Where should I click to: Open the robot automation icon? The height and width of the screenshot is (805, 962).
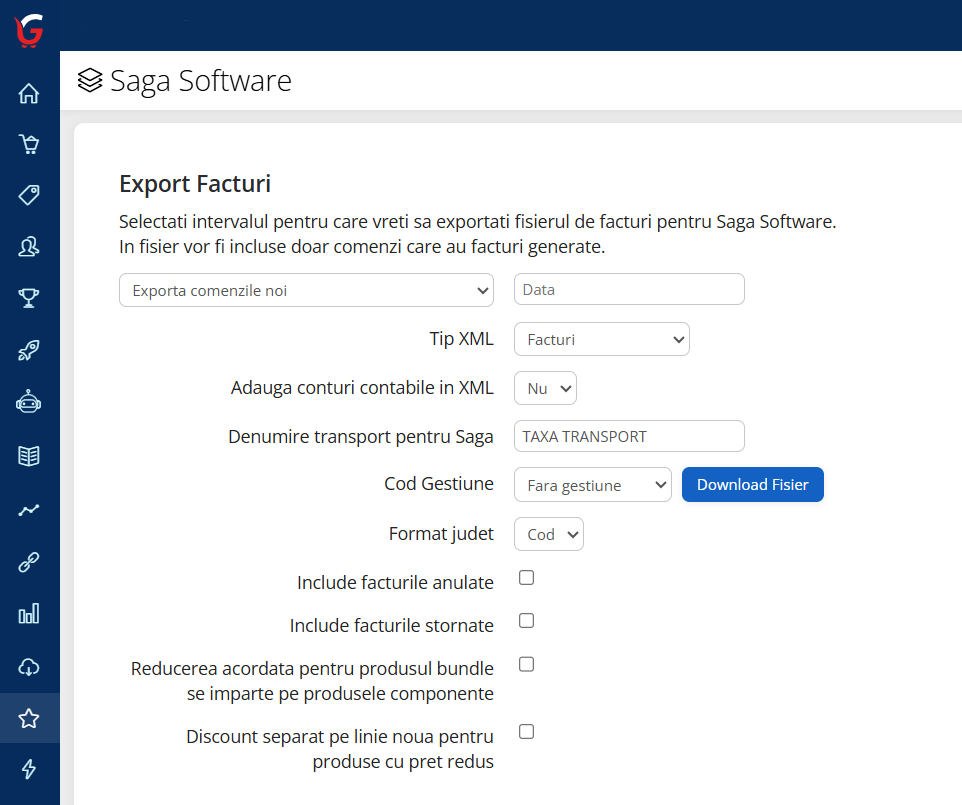(x=29, y=402)
